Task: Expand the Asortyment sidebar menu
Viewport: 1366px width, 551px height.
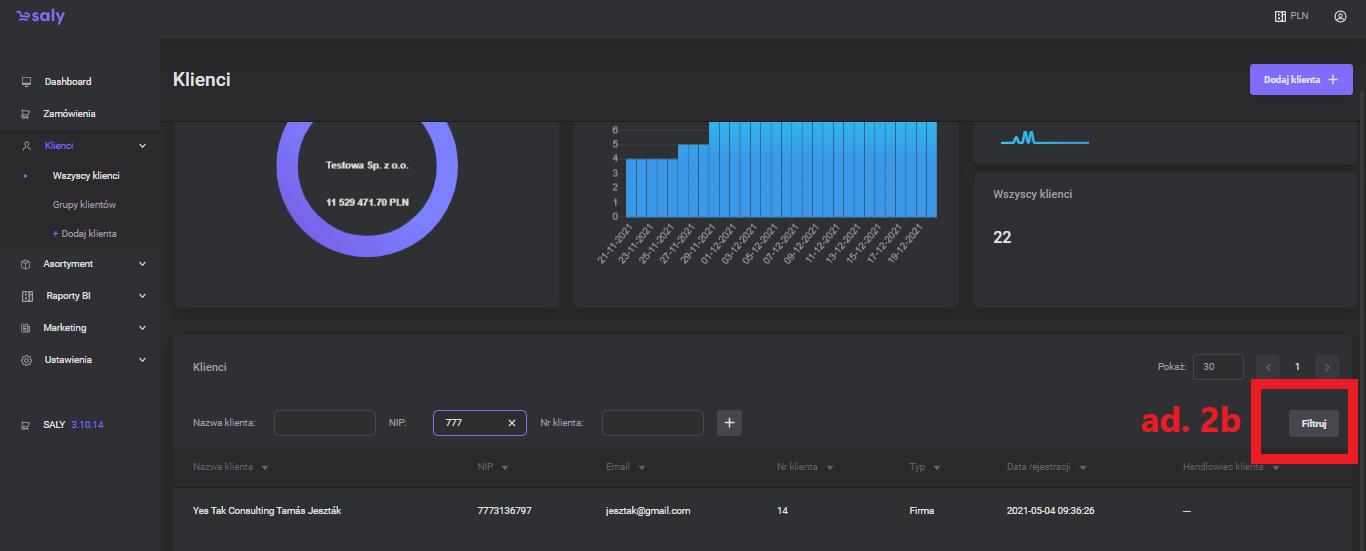Action: click(x=142, y=264)
